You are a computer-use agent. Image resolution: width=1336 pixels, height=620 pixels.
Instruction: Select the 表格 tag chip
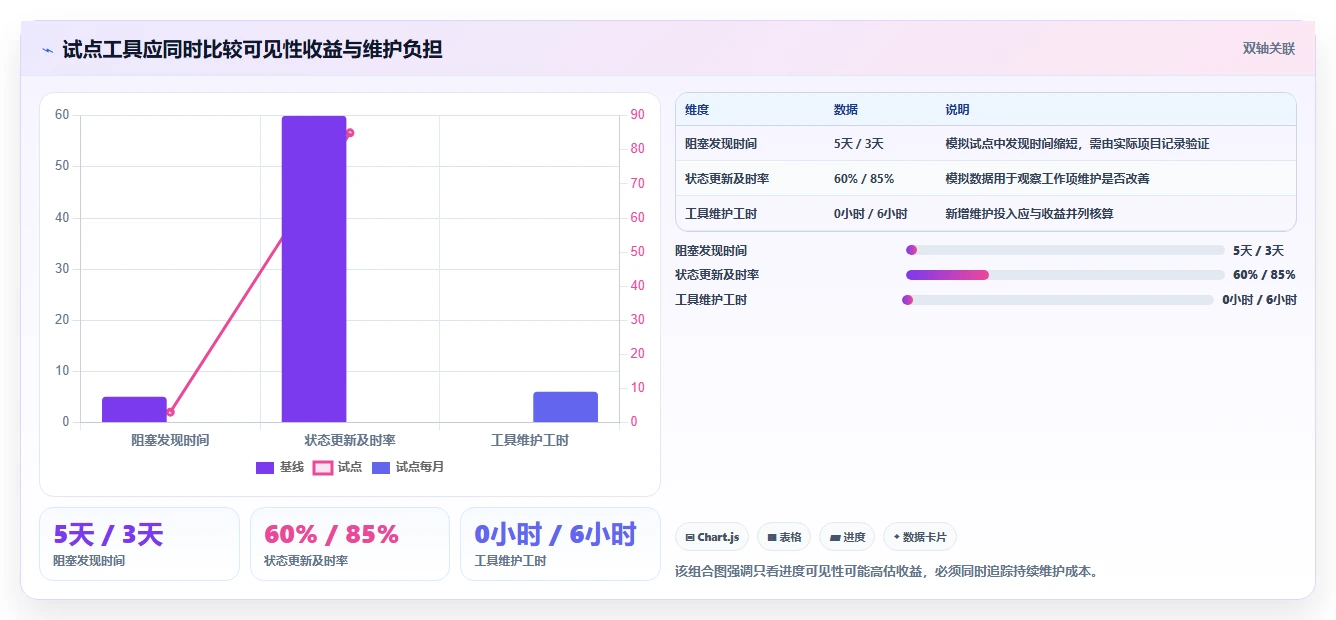coord(784,537)
